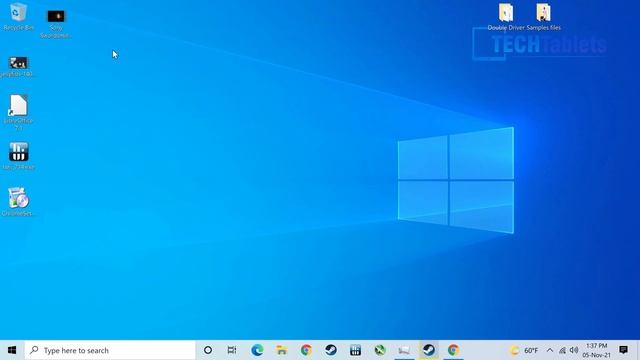Open Cortana from the taskbar circle icon

(x=208, y=350)
